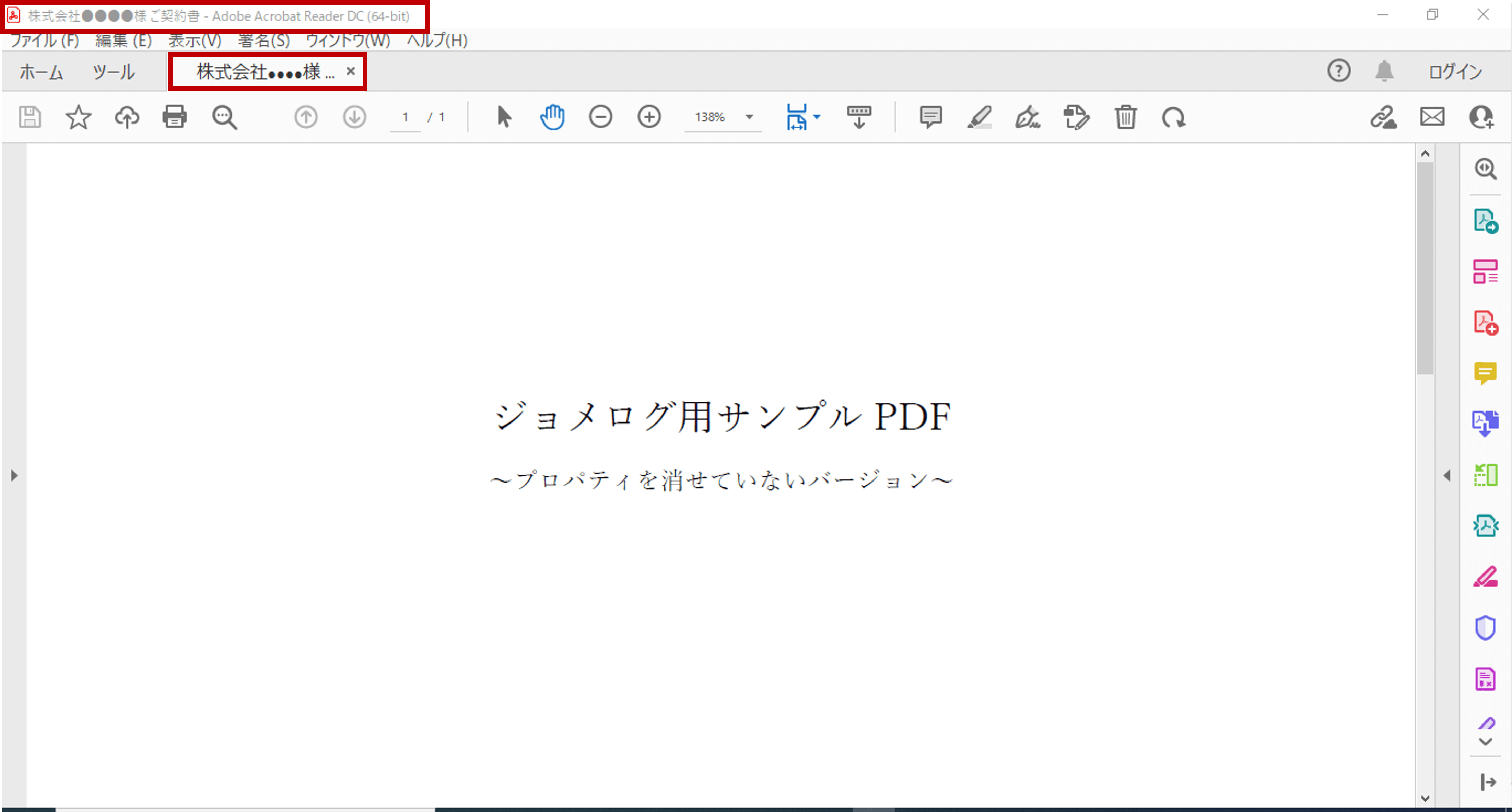Go to next page arrow

354,117
